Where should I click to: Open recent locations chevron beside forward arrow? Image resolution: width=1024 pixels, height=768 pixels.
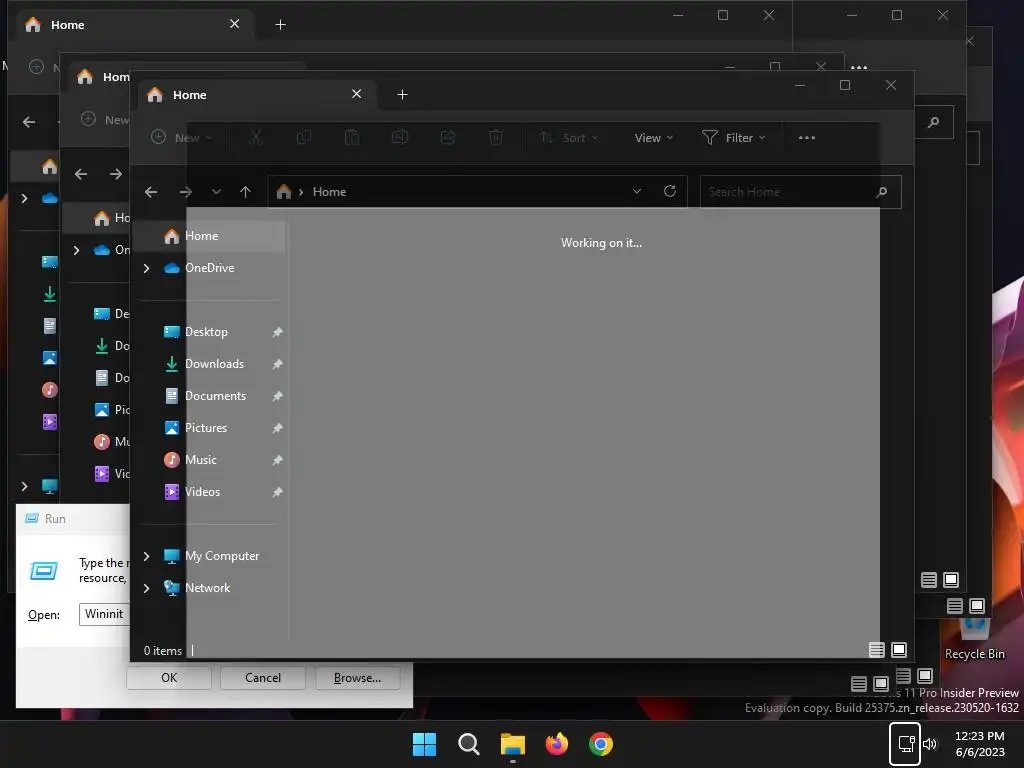[x=216, y=192]
